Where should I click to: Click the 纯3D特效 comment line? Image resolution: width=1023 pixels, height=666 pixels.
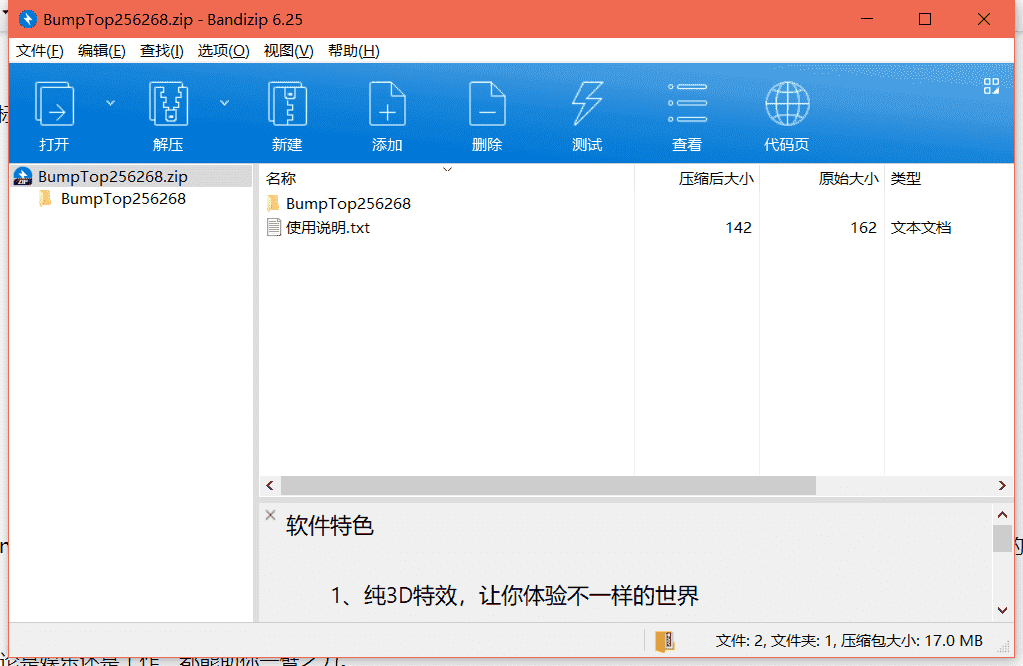[x=515, y=596]
